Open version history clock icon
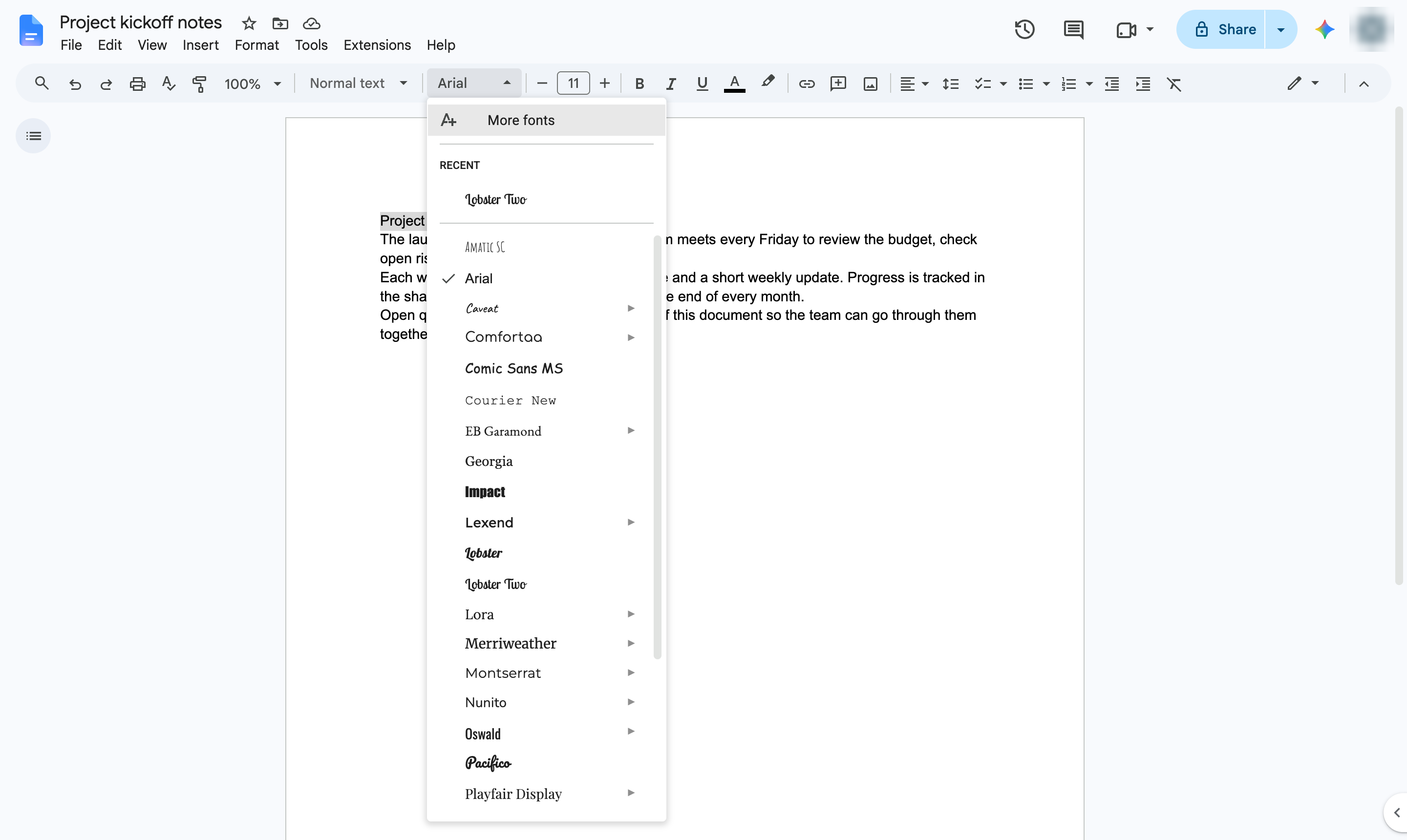Image resolution: width=1407 pixels, height=840 pixels. click(1024, 29)
